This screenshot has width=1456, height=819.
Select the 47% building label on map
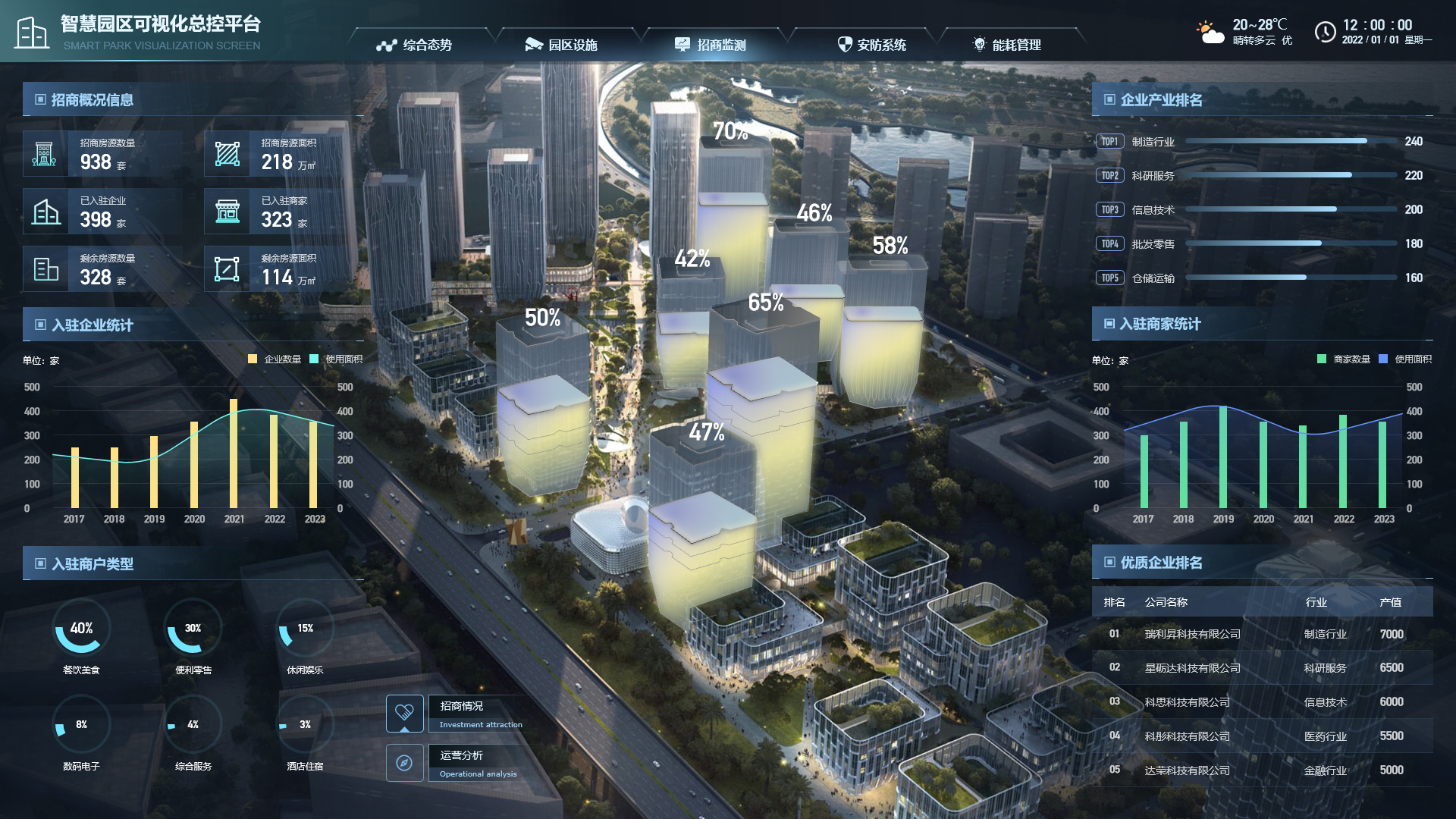(x=707, y=432)
